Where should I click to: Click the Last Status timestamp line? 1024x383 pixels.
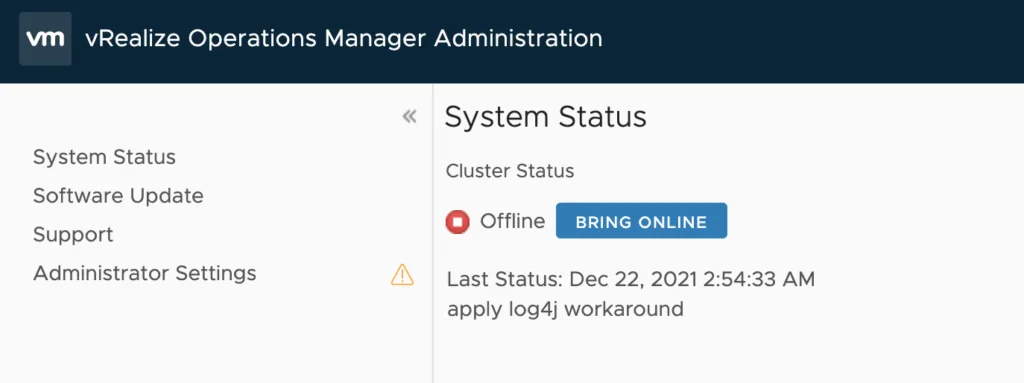631,280
